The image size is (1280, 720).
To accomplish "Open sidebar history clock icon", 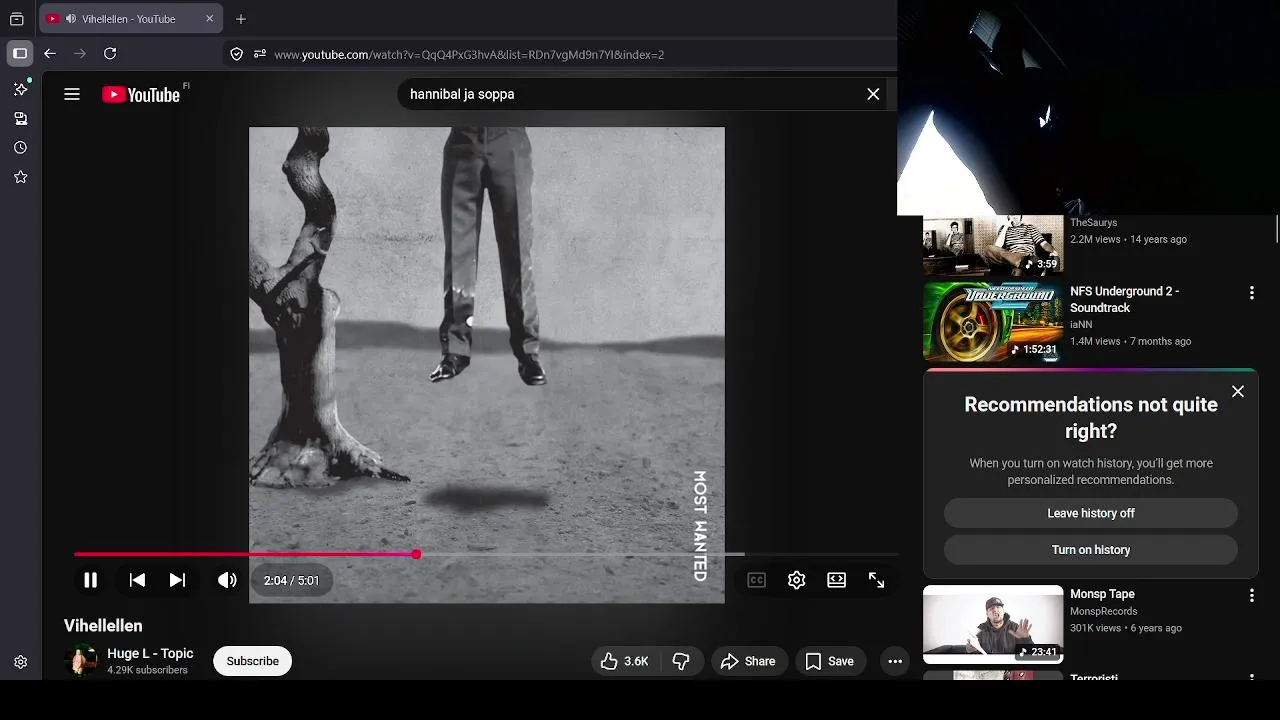I will (x=20, y=148).
